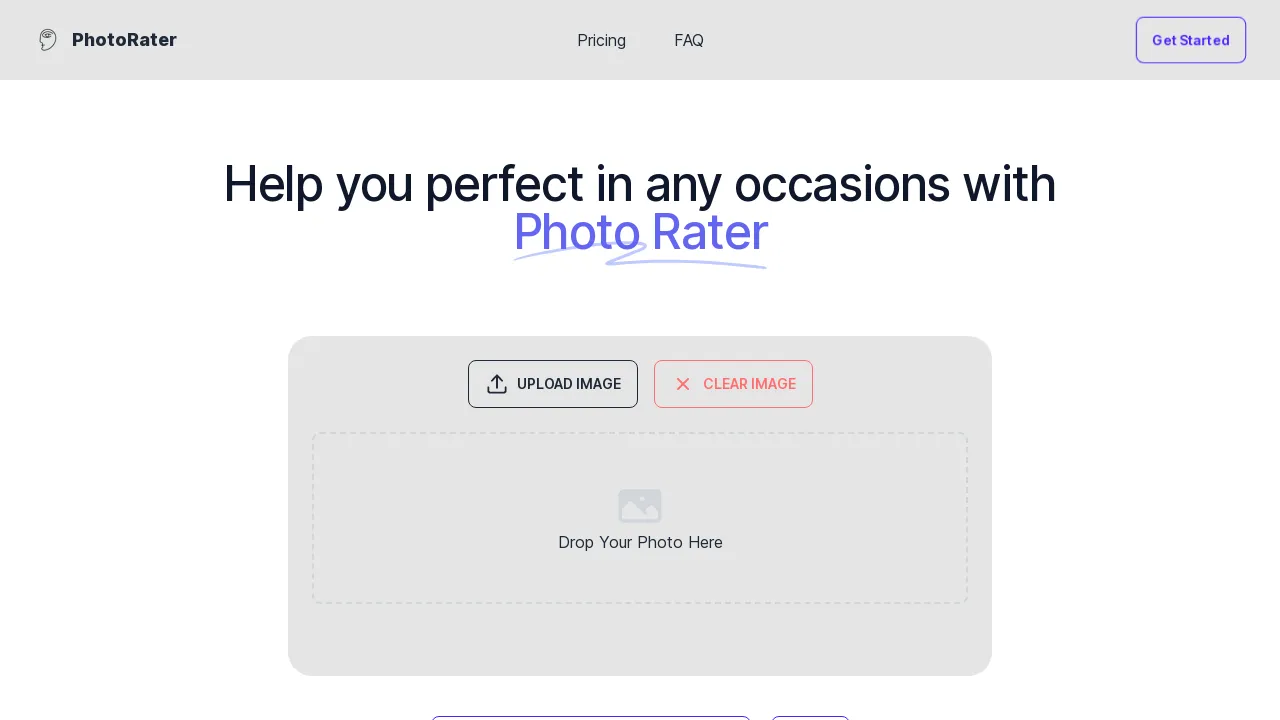The height and width of the screenshot is (720, 1280).
Task: Click the picture-frame icon above Drop Your Photo Here
Action: (x=640, y=506)
